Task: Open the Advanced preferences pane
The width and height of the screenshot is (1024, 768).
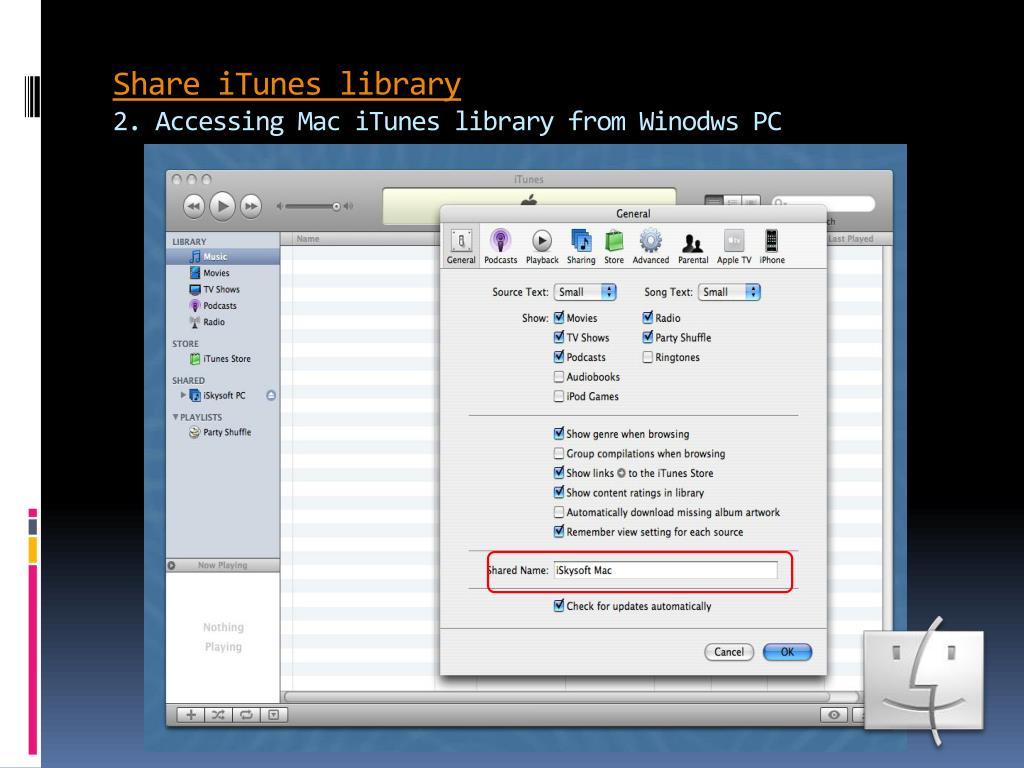Action: click(x=650, y=246)
